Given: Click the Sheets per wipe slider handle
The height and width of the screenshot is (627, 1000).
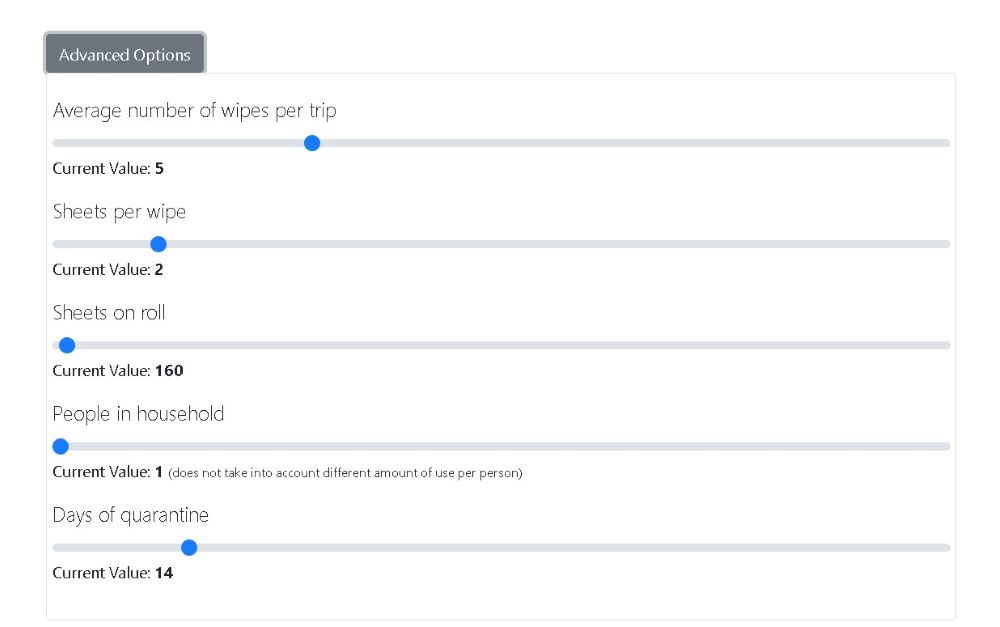Looking at the screenshot, I should [x=158, y=244].
